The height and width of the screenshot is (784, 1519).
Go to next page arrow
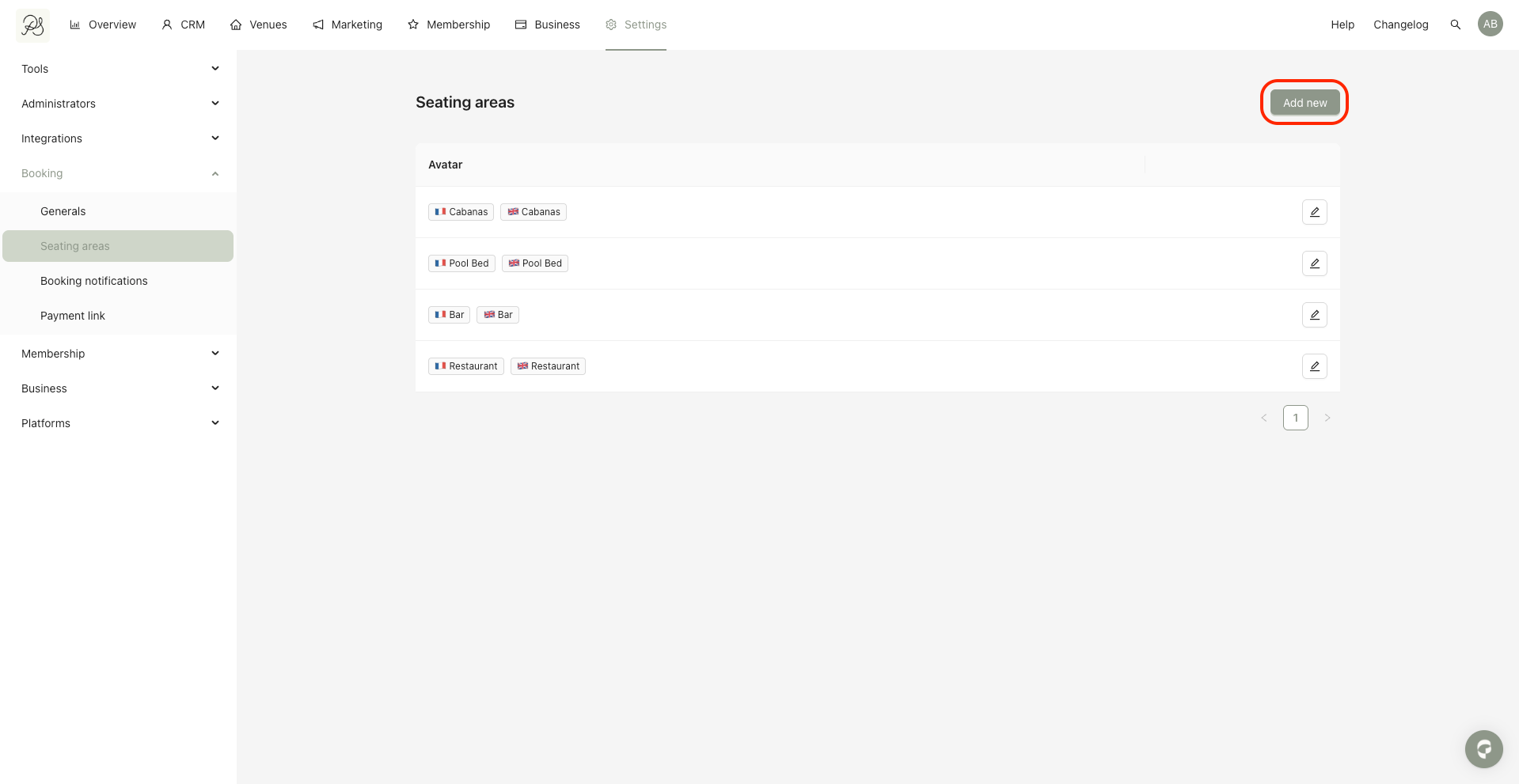[x=1327, y=418]
